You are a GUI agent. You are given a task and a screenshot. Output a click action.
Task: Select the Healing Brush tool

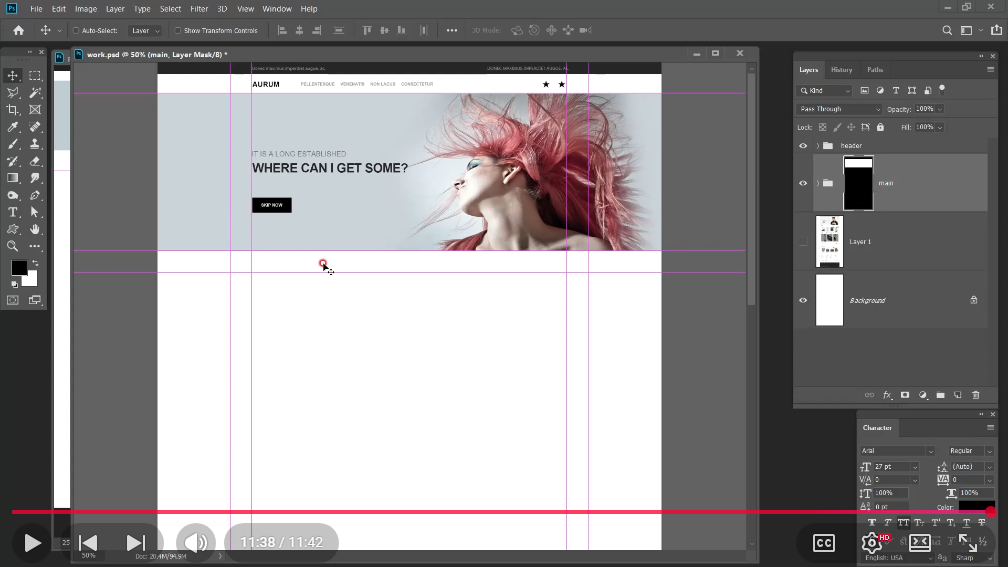[x=35, y=127]
